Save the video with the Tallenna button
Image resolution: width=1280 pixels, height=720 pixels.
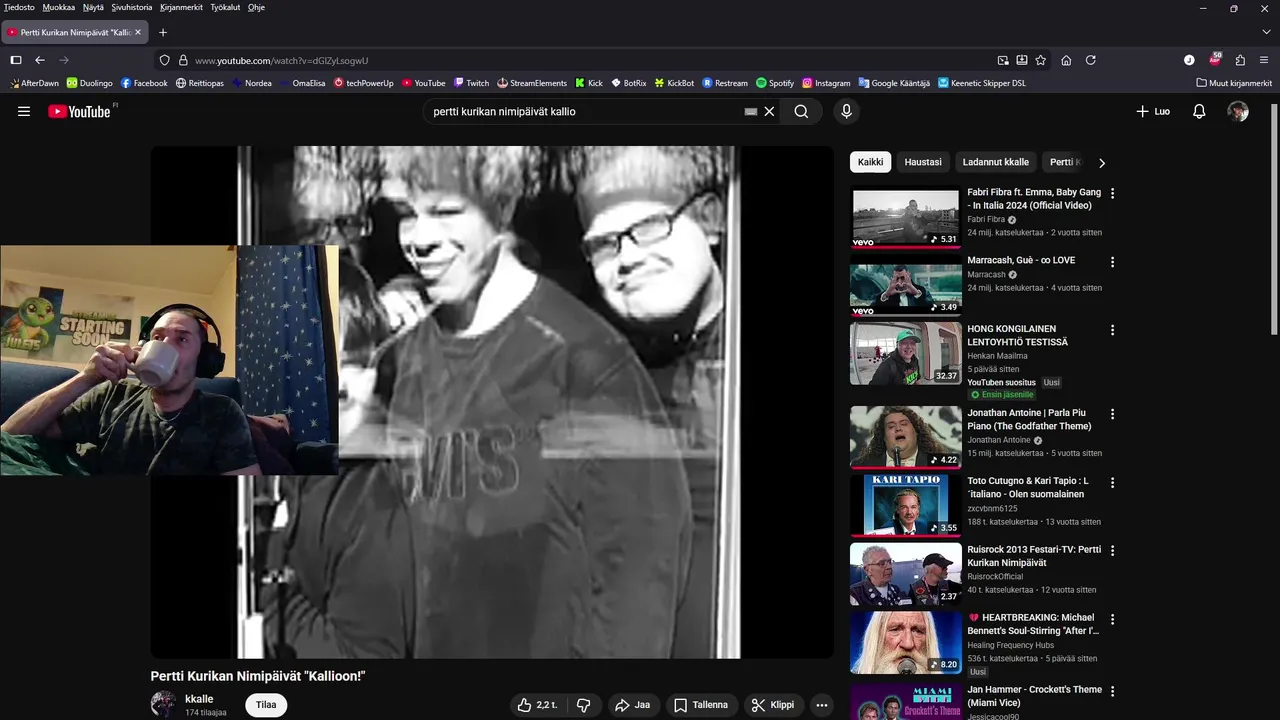click(x=701, y=705)
